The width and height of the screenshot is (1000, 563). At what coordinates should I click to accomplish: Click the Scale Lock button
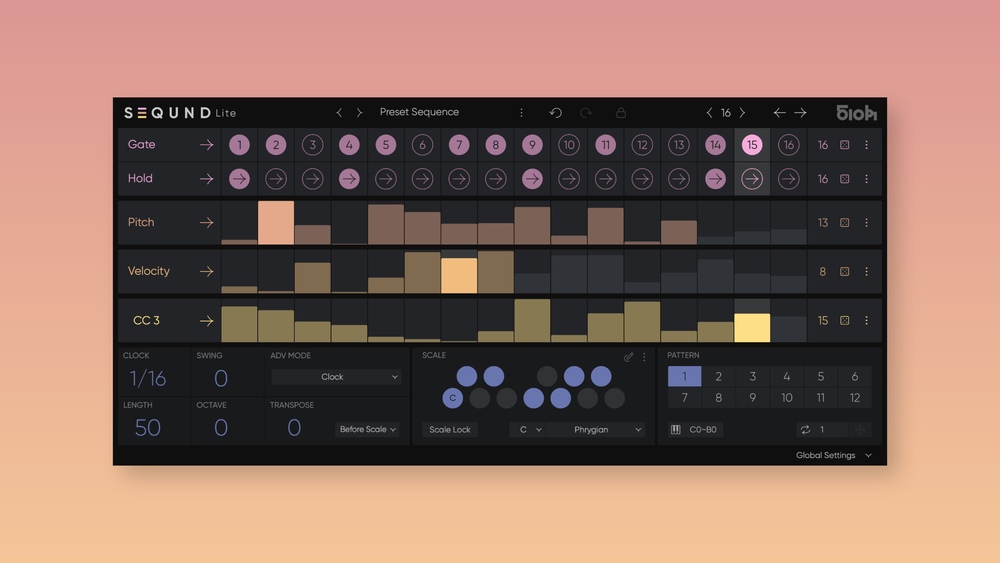449,430
